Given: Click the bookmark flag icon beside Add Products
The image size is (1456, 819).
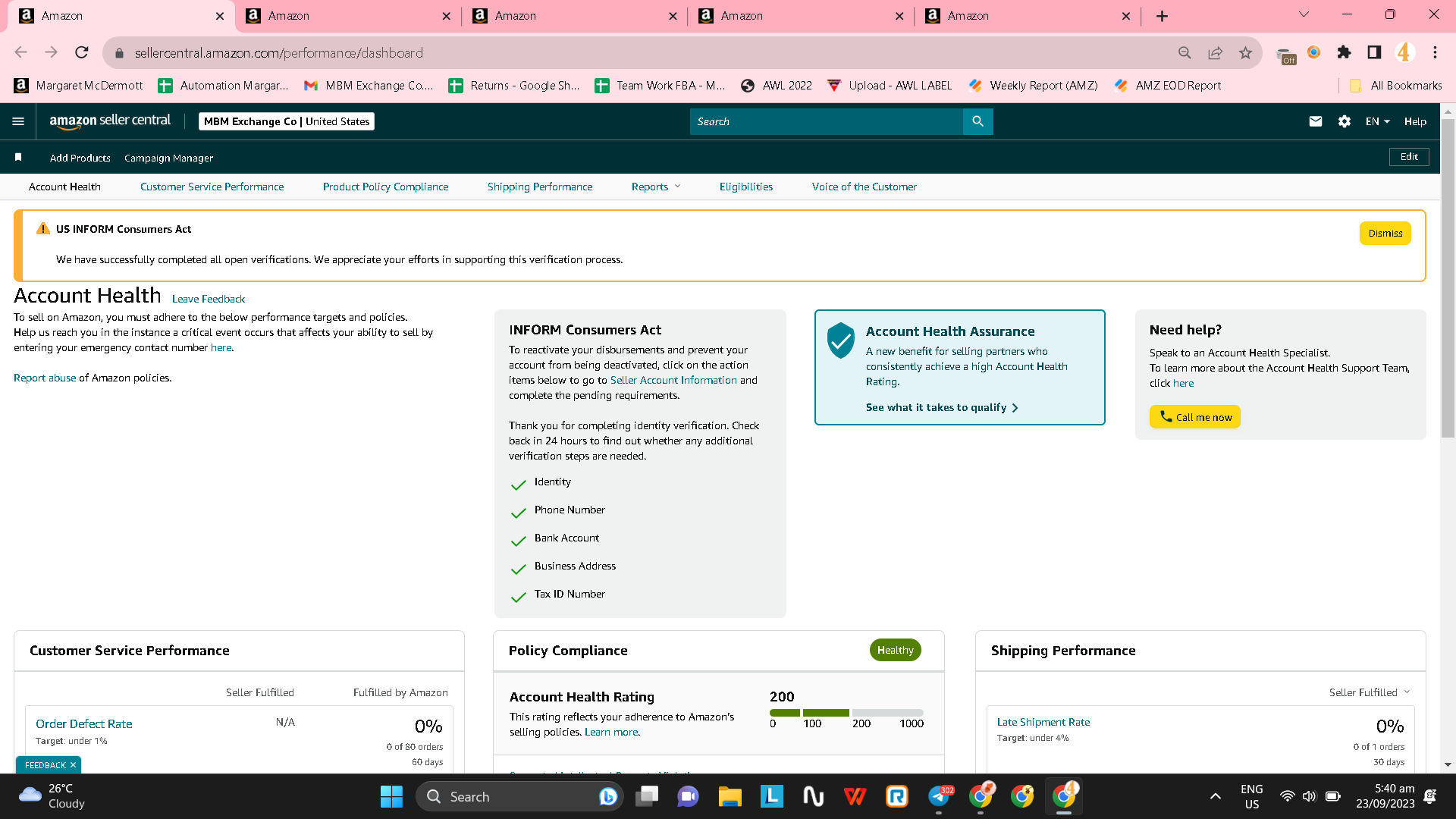Looking at the screenshot, I should click(18, 157).
